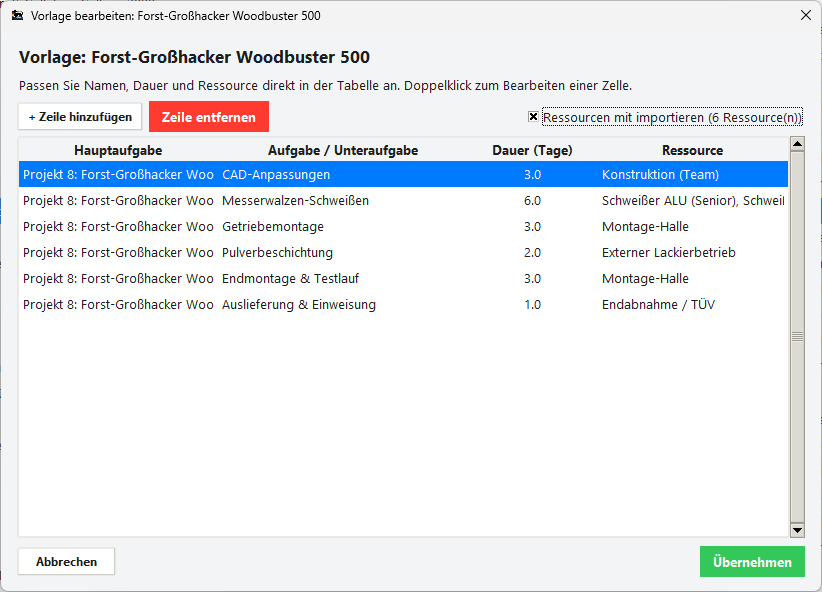Click duration 6.0 of Messerwalzen-Schweißen
Image resolution: width=822 pixels, height=592 pixels.
(x=533, y=201)
